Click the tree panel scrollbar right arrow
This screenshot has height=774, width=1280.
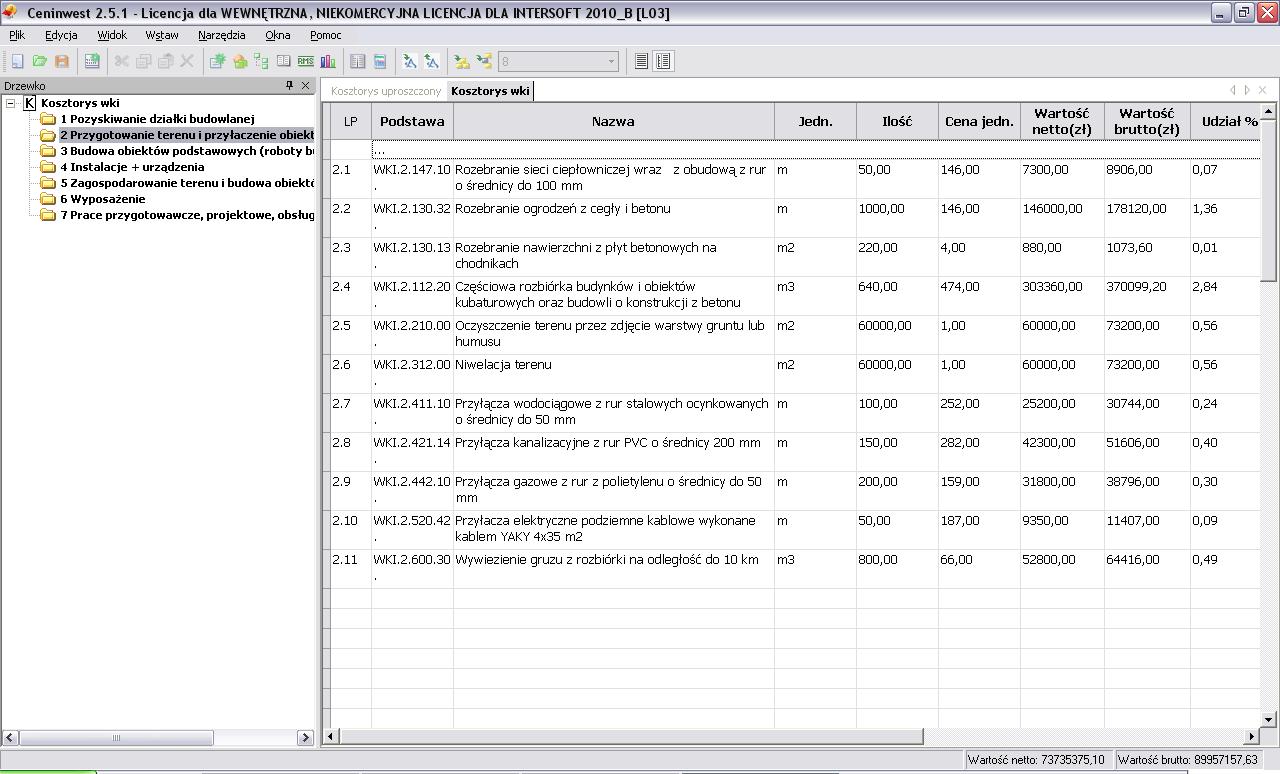306,738
